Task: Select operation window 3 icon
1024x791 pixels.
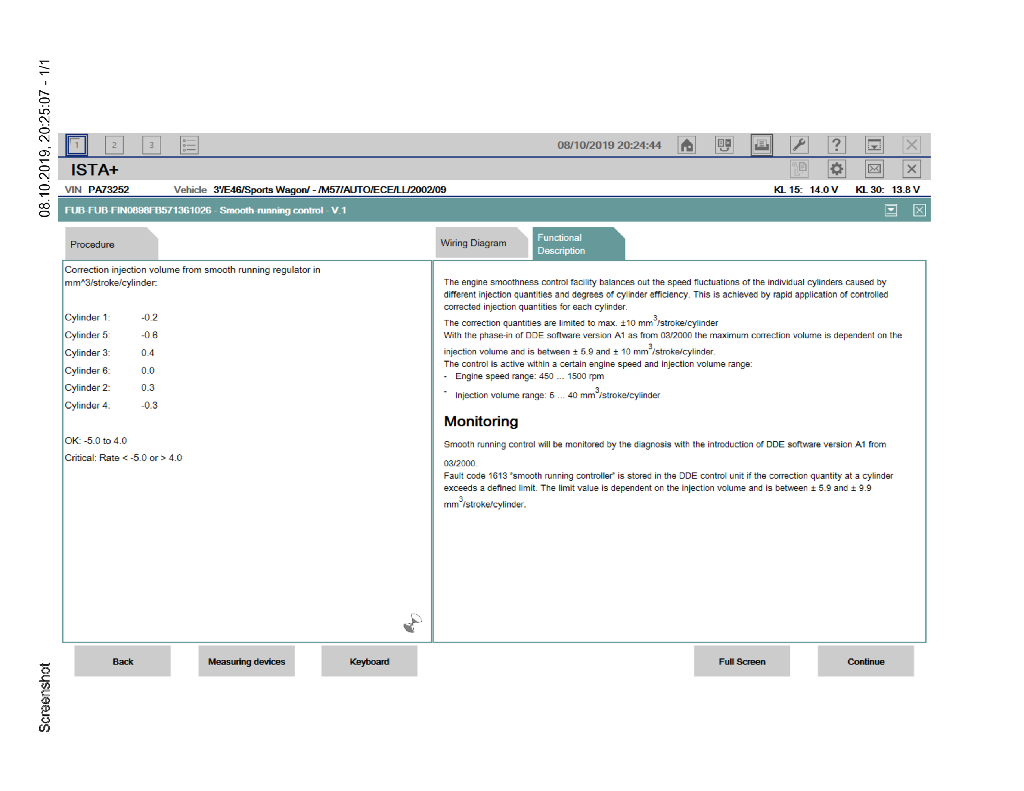Action: [152, 145]
